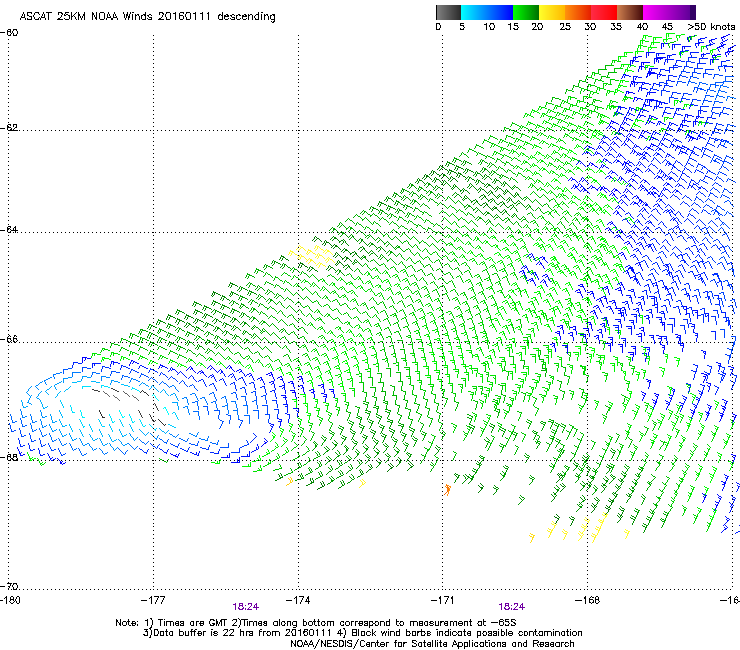The height and width of the screenshot is (650, 740).
Task: Click the green 15-20 knots color band
Action: [526, 12]
